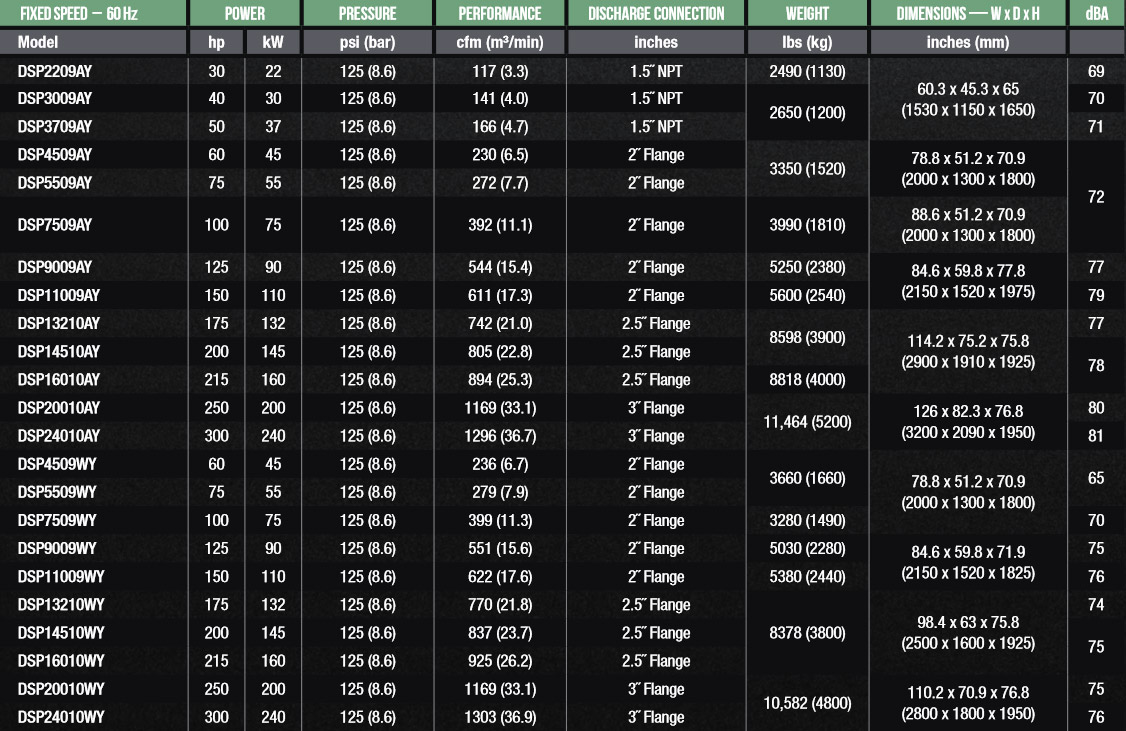Click the 11,464 (5200) weight cell
The width and height of the screenshot is (1126, 731).
click(x=807, y=422)
